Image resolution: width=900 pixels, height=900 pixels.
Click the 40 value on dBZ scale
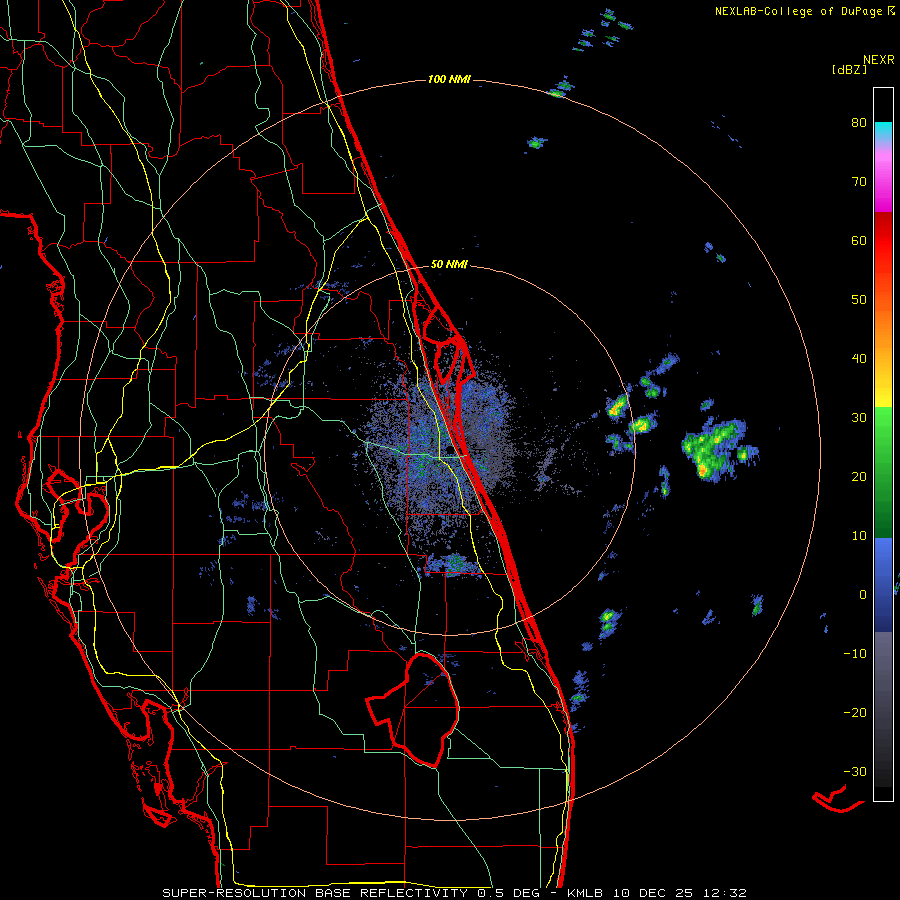859,359
